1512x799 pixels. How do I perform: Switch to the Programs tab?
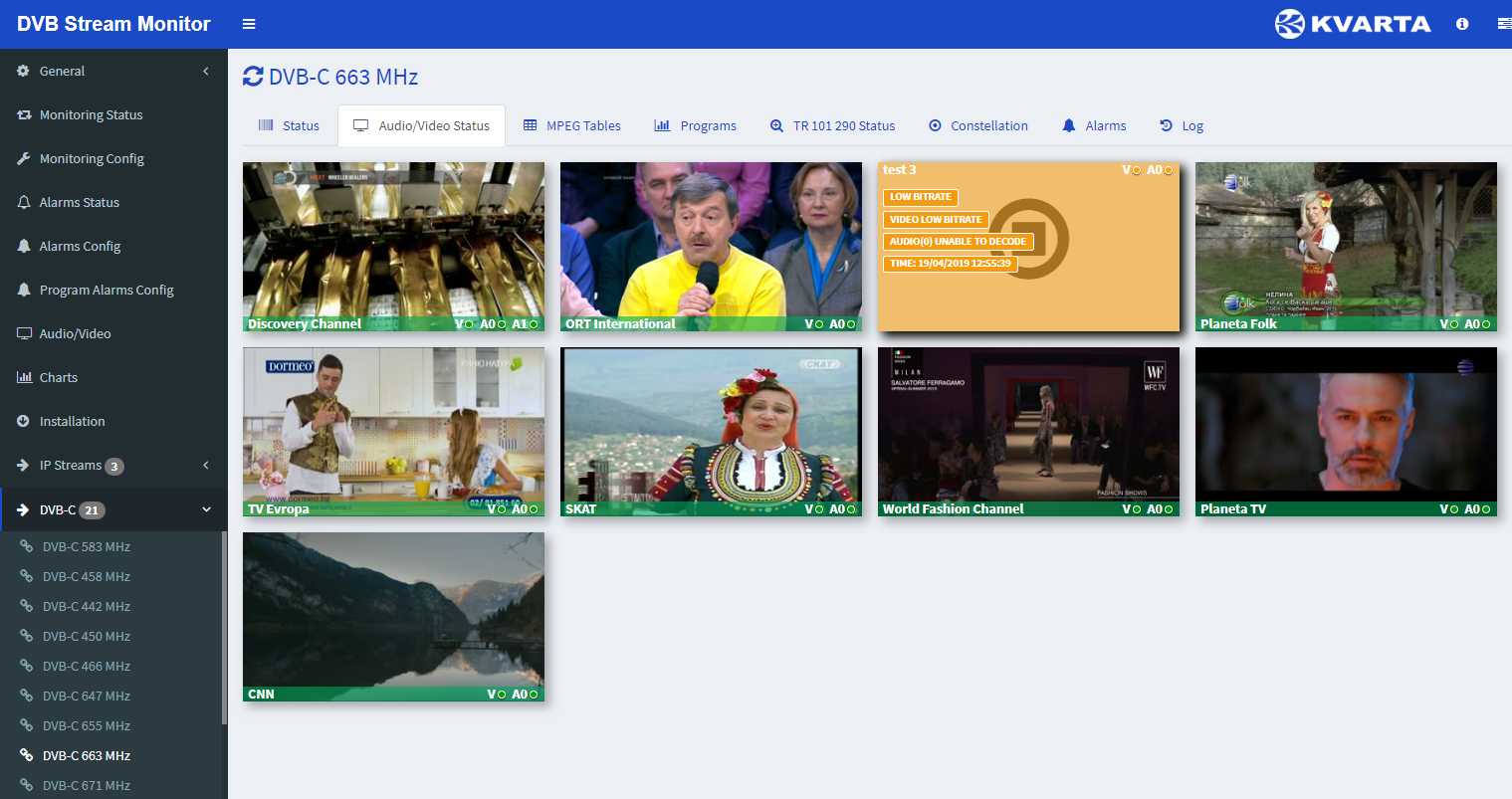(695, 125)
